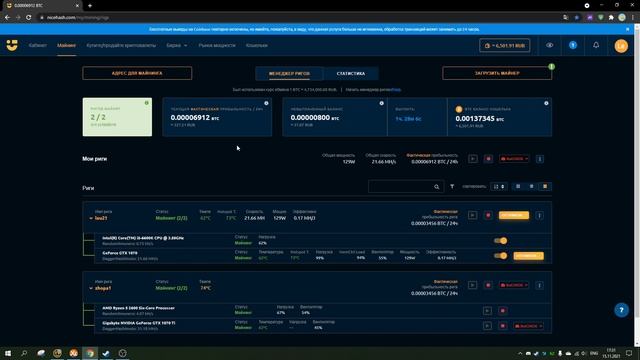Open the orange user avatar menu
This screenshot has height=360, width=640.
coord(621,46)
